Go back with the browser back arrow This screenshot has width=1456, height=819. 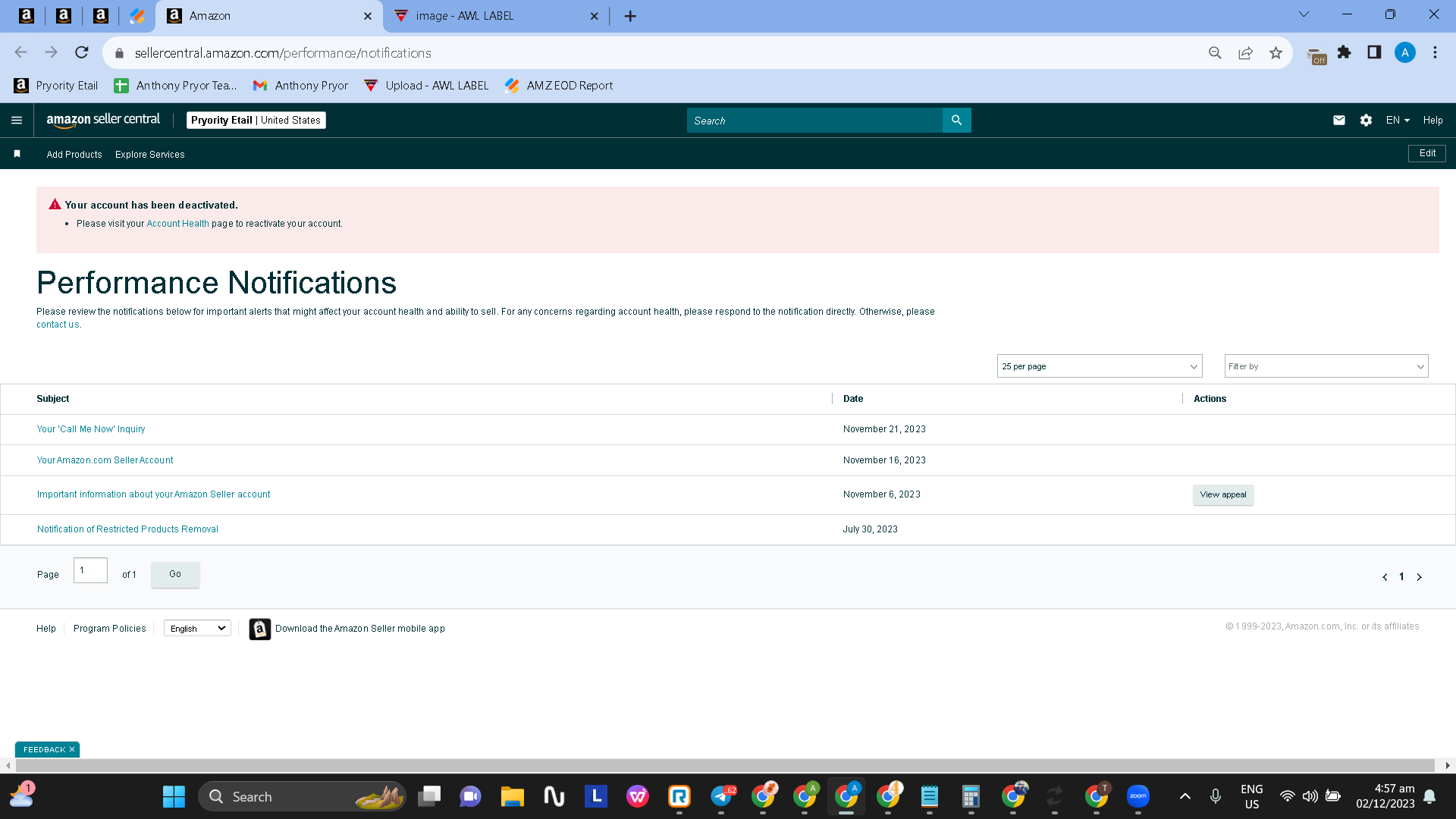click(20, 52)
